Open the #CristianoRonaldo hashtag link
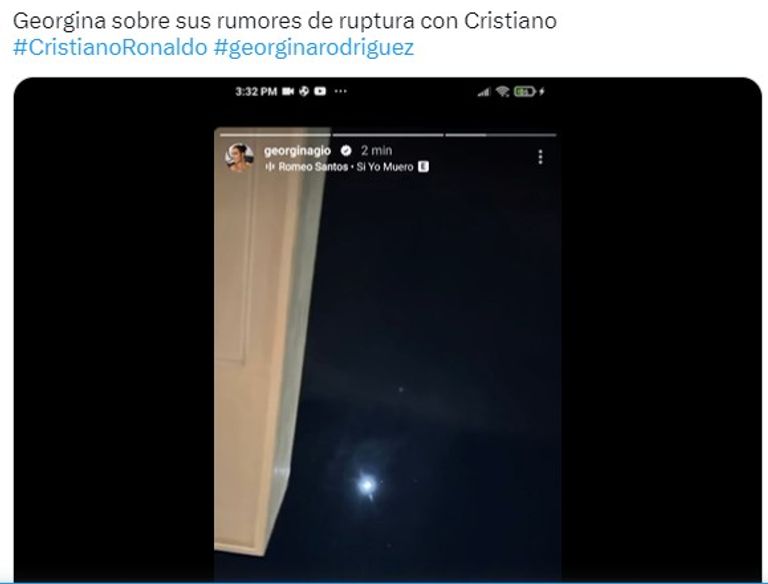This screenshot has width=768, height=584. click(x=110, y=48)
